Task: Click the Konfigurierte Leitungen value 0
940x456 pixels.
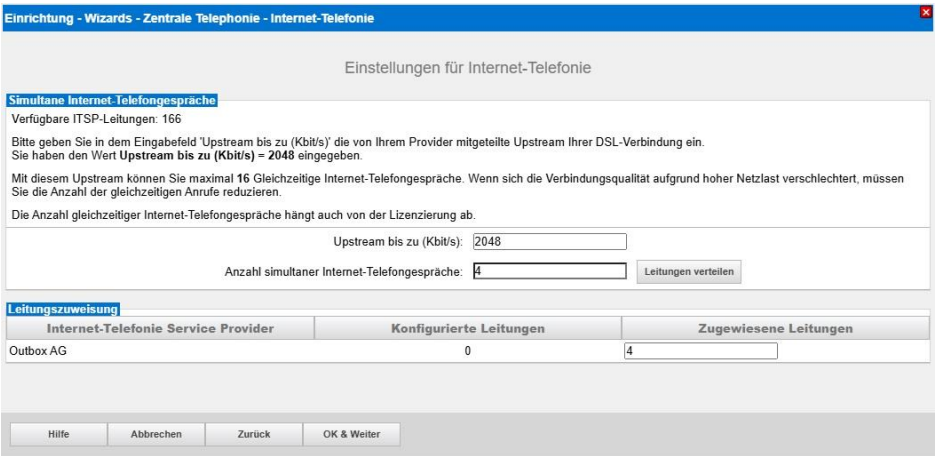Action: [x=467, y=351]
